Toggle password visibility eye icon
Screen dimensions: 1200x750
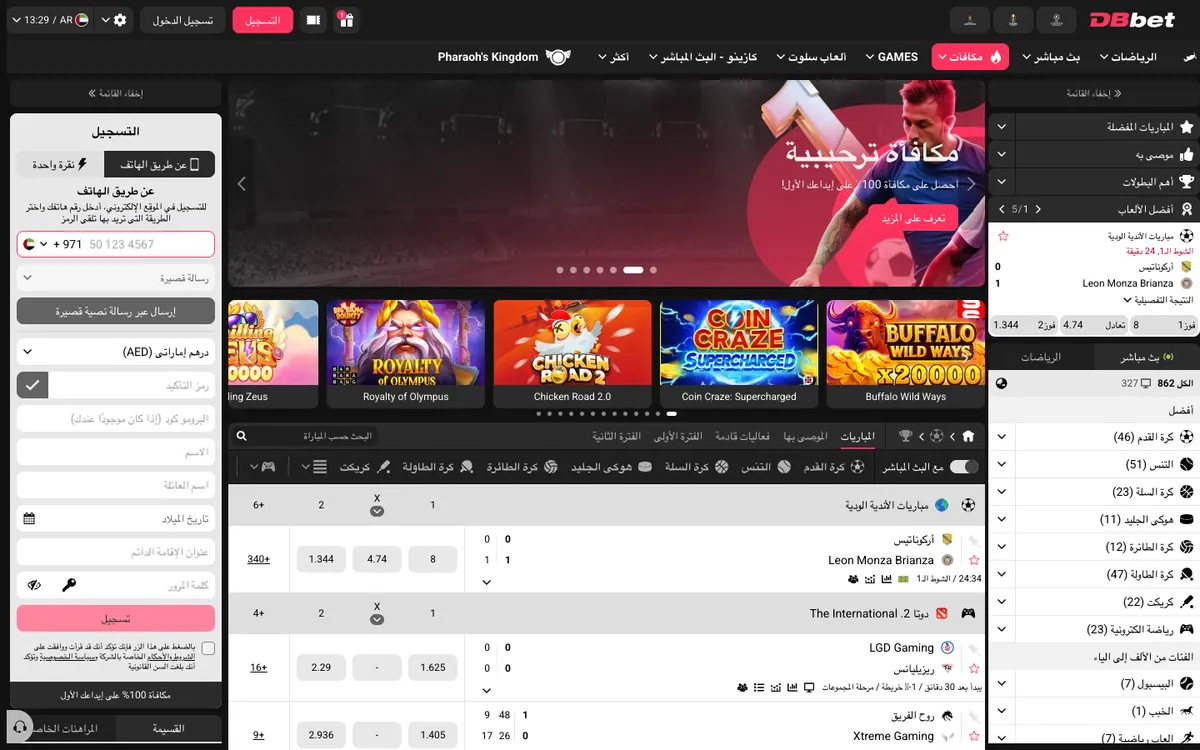(x=34, y=585)
